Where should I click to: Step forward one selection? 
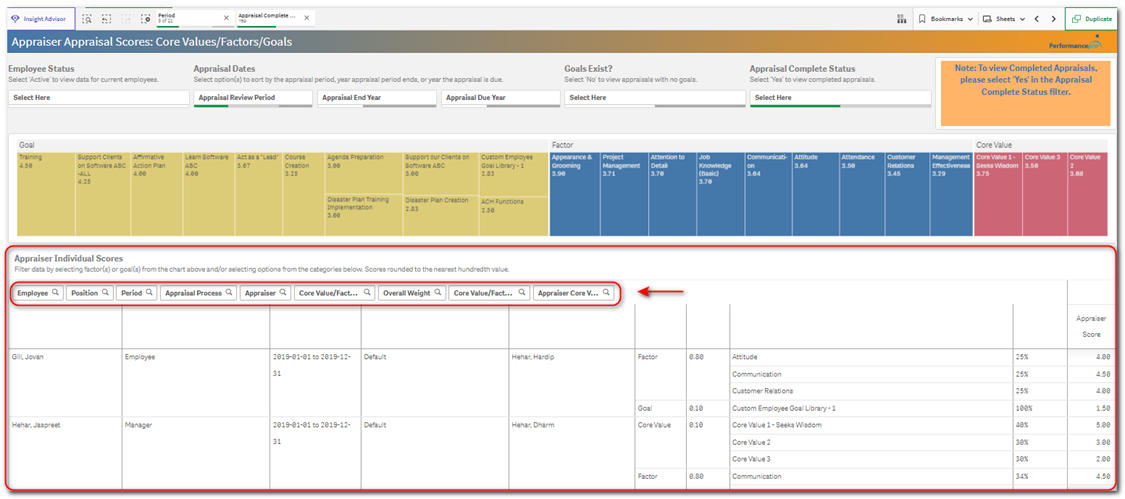pyautogui.click(x=126, y=19)
